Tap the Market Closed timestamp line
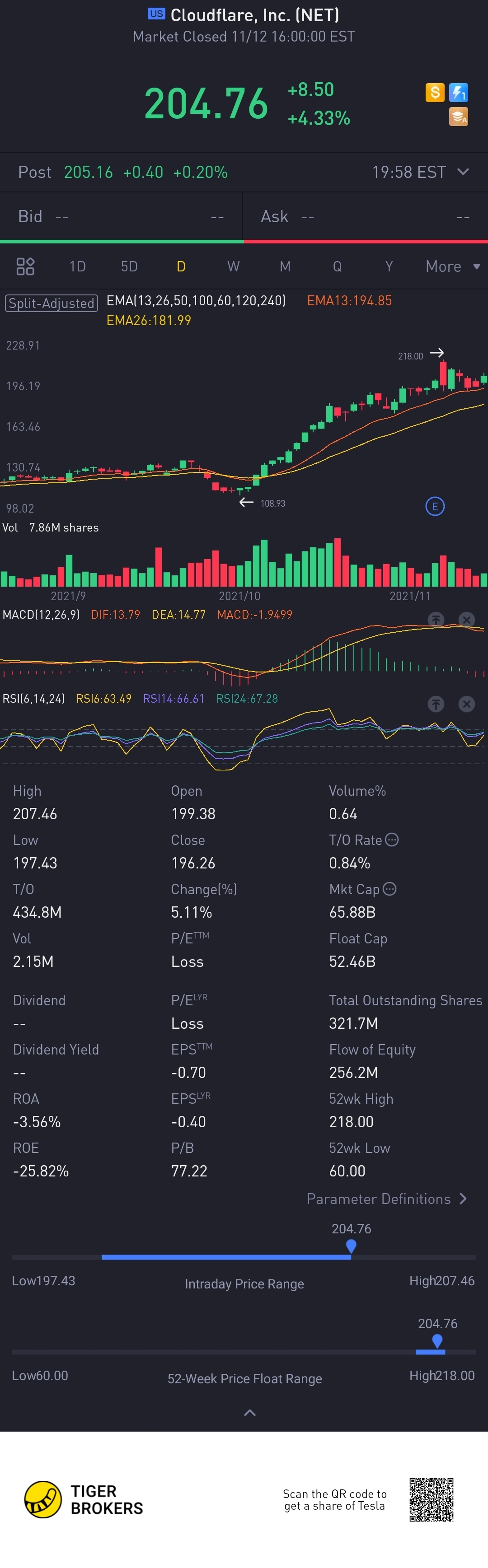Image resolution: width=488 pixels, height=1568 pixels. tap(244, 37)
